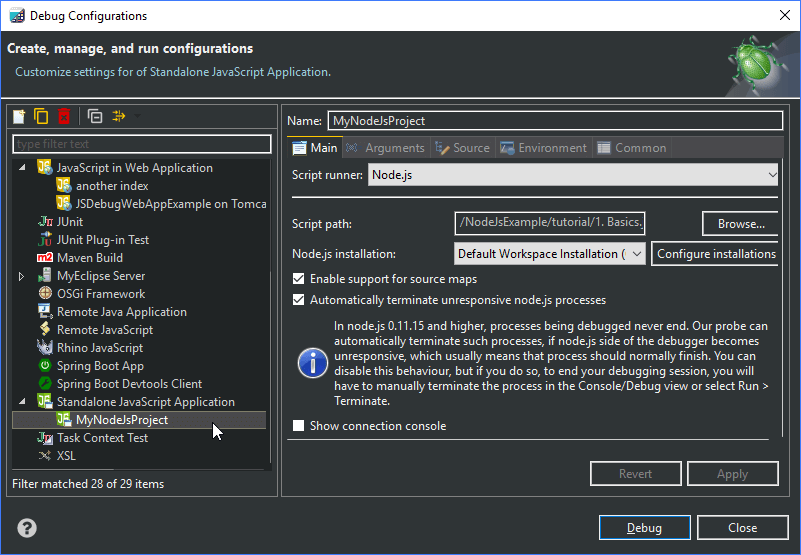Select the another index configuration
Image resolution: width=801 pixels, height=555 pixels.
(112, 186)
